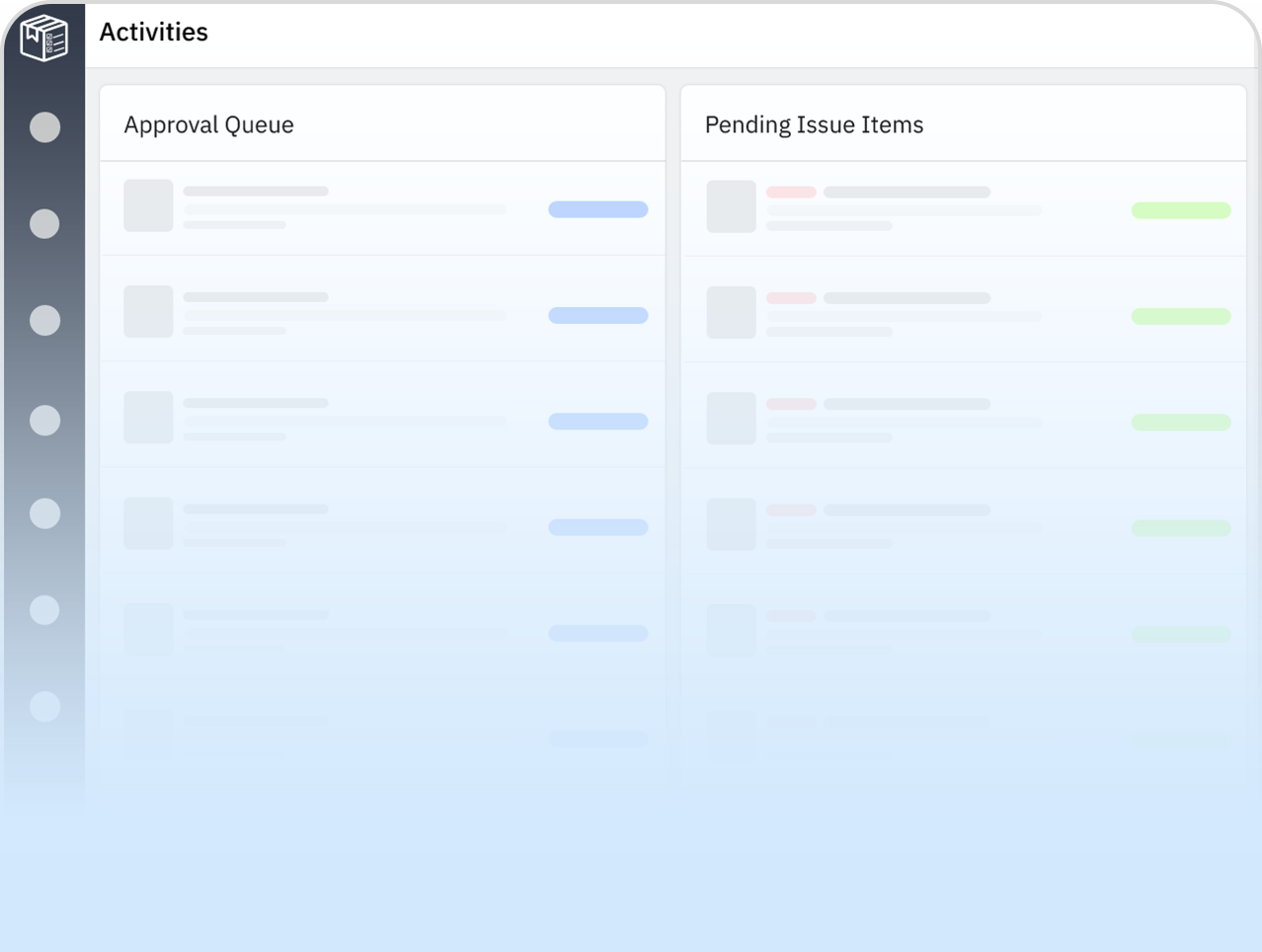1262x952 pixels.
Task: Open thumbnail of second Approval Queue item
Action: click(x=148, y=311)
